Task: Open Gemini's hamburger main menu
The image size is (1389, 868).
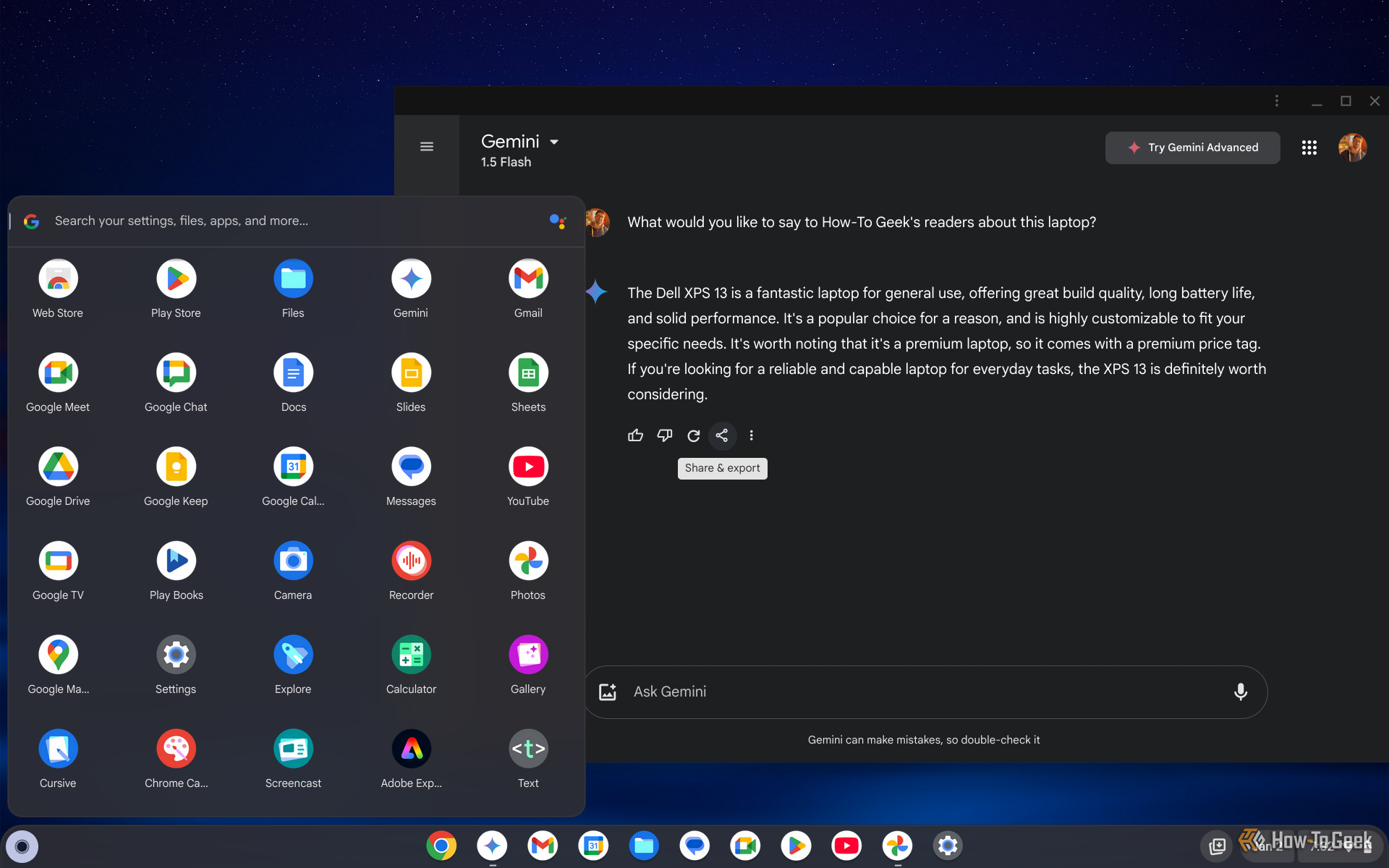Action: (427, 147)
